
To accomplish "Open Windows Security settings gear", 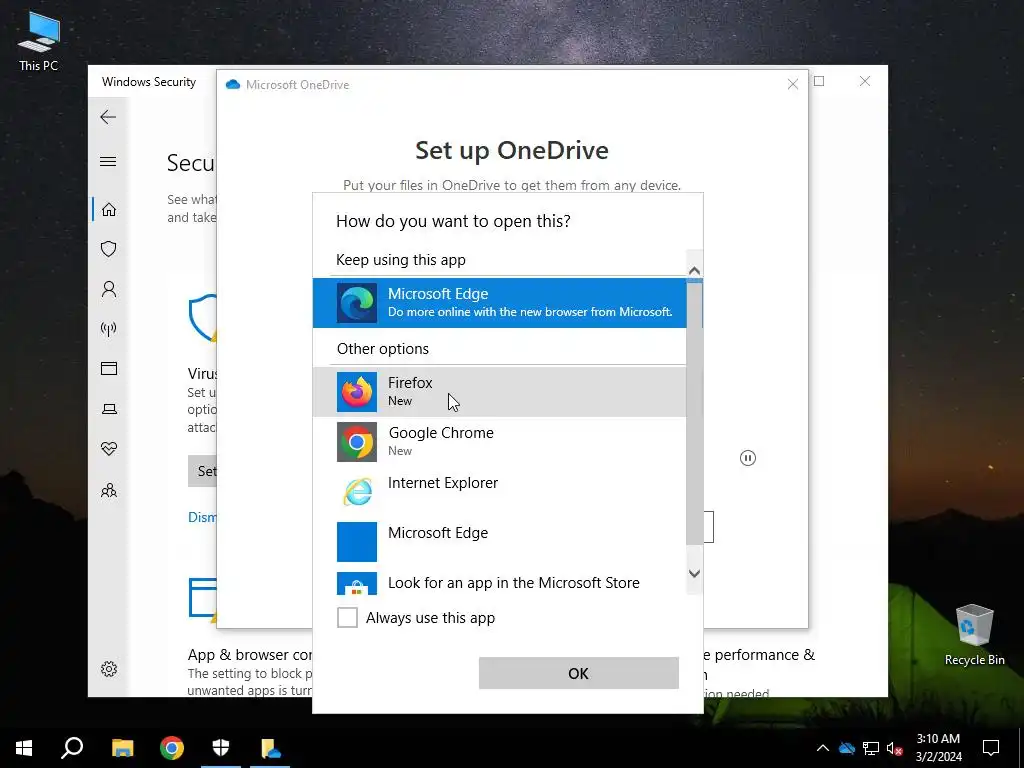I will pos(109,669).
